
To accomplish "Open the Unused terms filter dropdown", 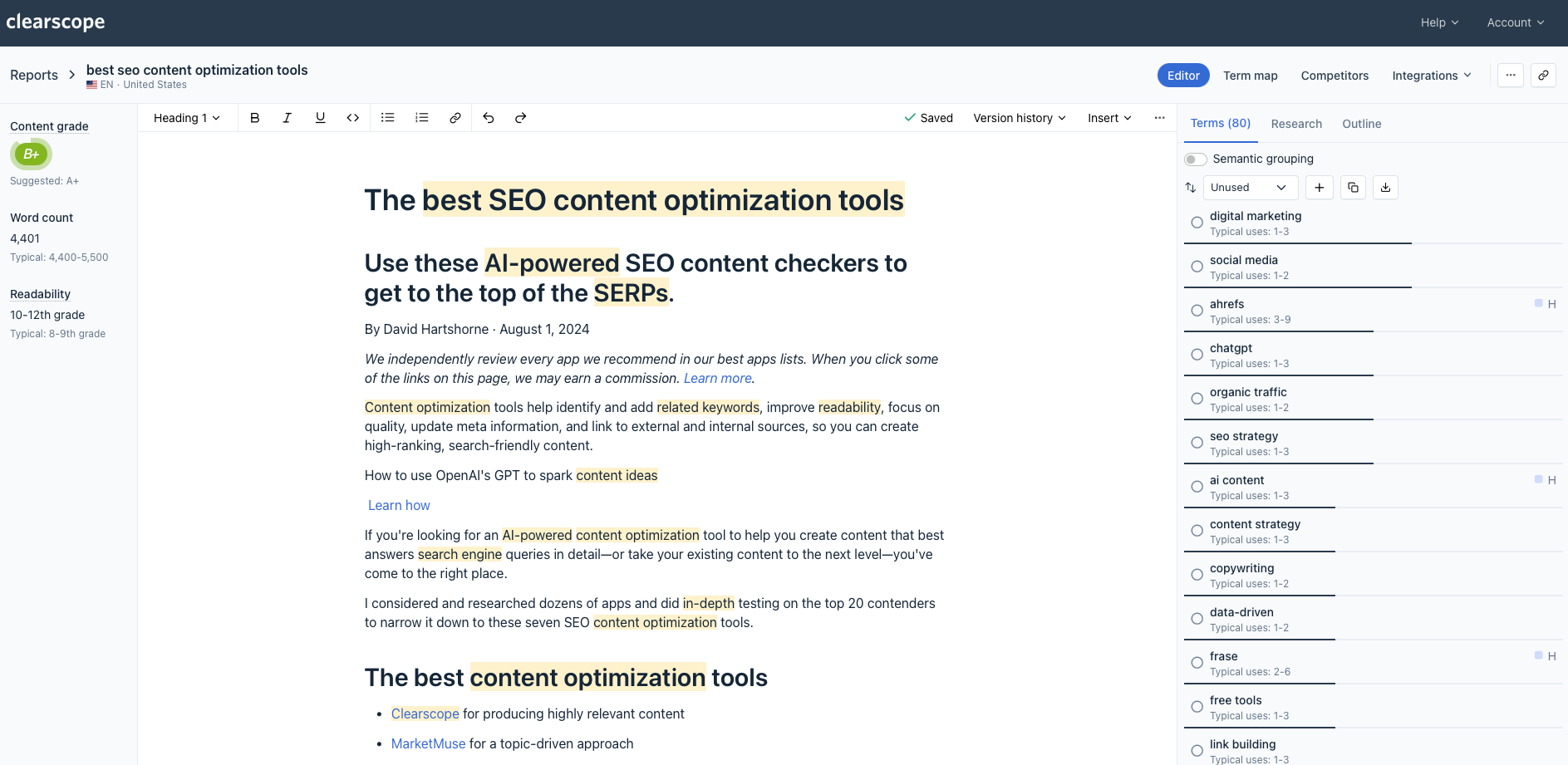I will (1250, 188).
